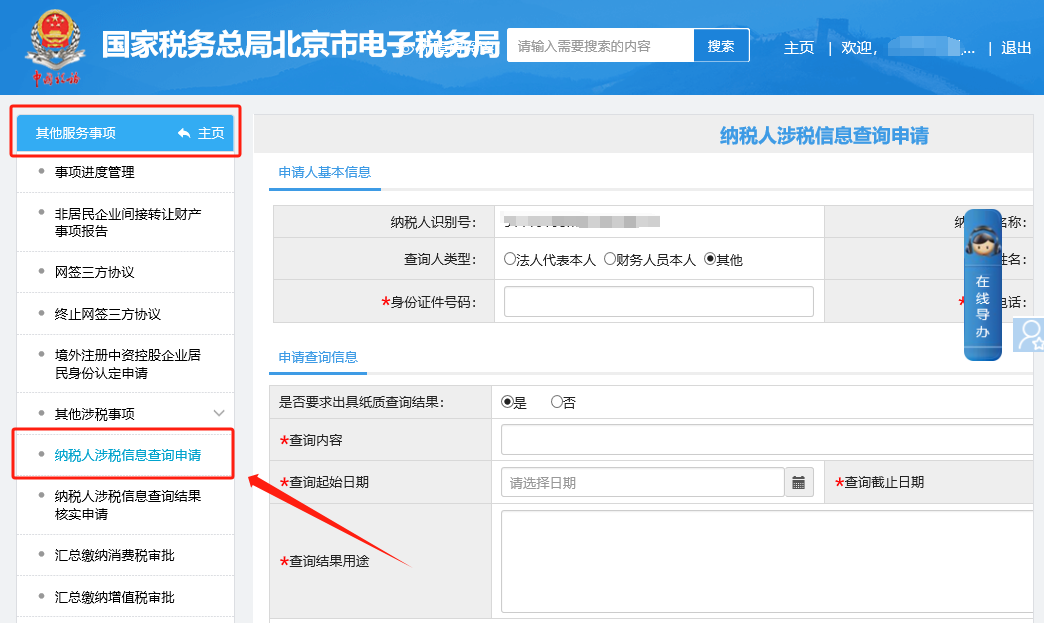Click the 身份证件号码 input field
This screenshot has height=623, width=1044.
[658, 302]
